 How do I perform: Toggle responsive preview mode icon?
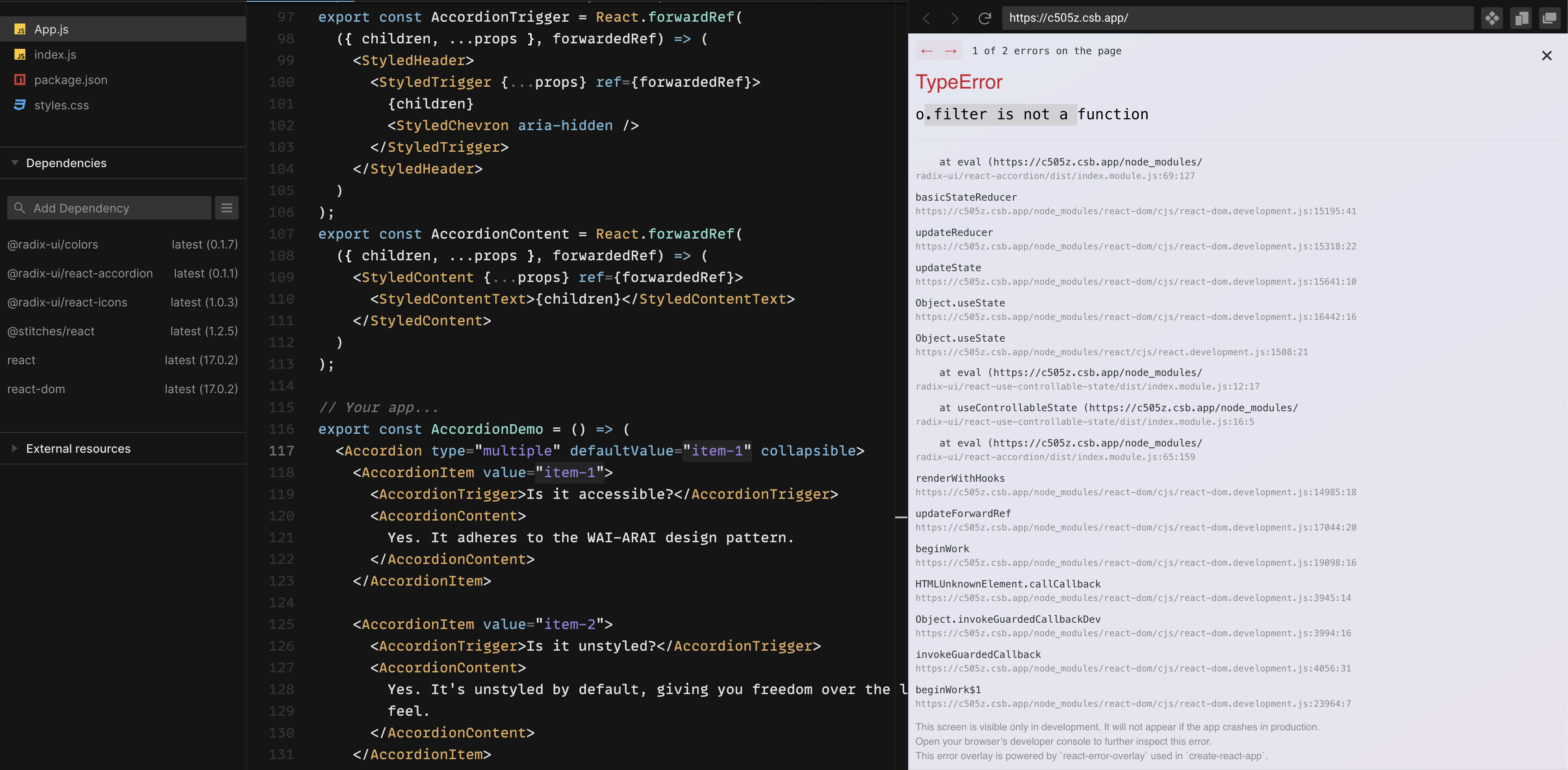tap(1521, 18)
